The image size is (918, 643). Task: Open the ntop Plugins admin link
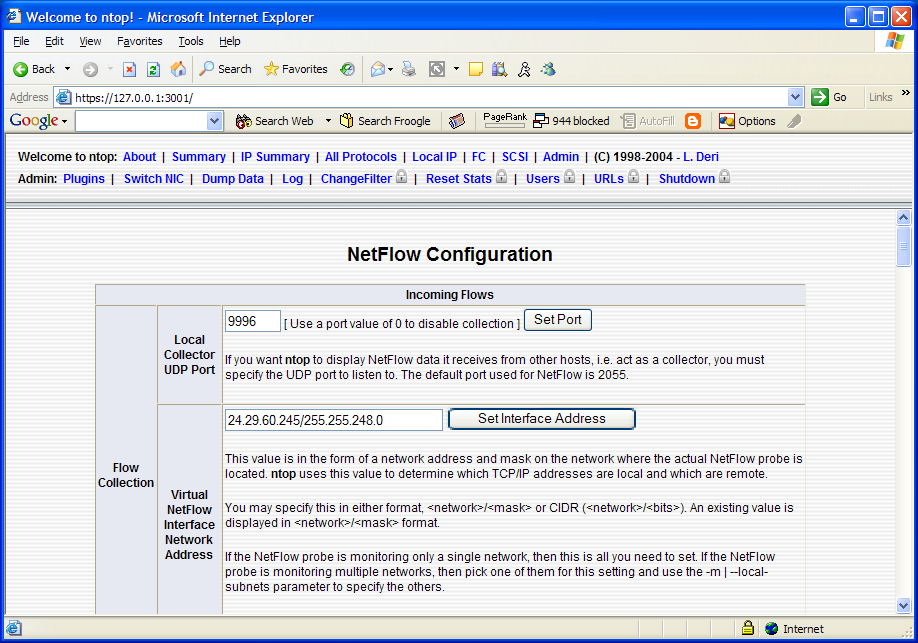(x=84, y=178)
